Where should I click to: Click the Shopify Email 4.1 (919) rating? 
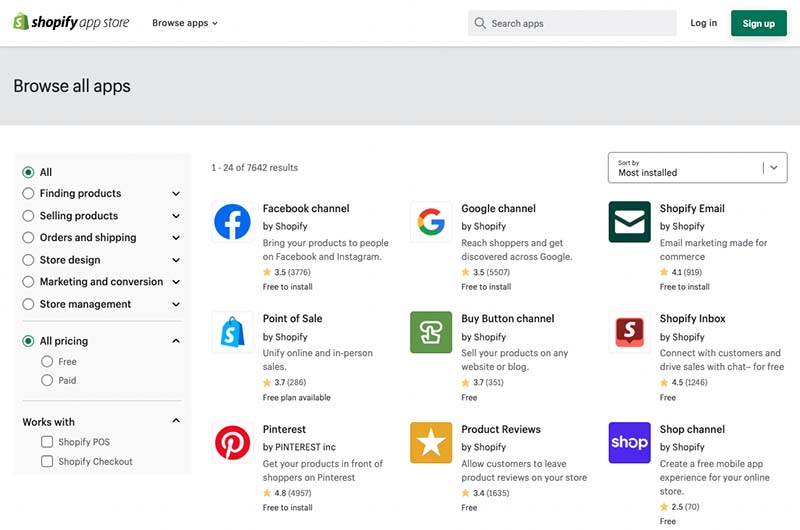[x=681, y=272]
